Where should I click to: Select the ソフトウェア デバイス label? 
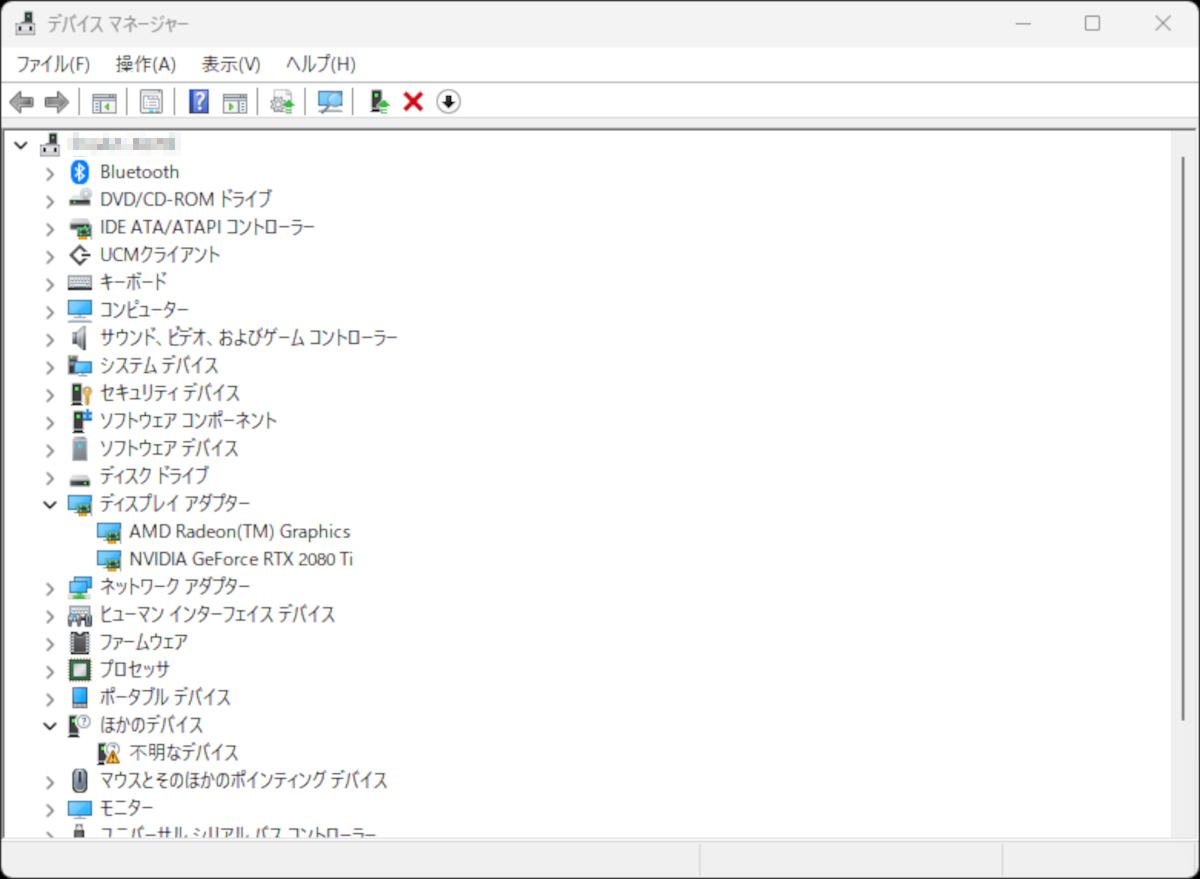pyautogui.click(x=169, y=448)
